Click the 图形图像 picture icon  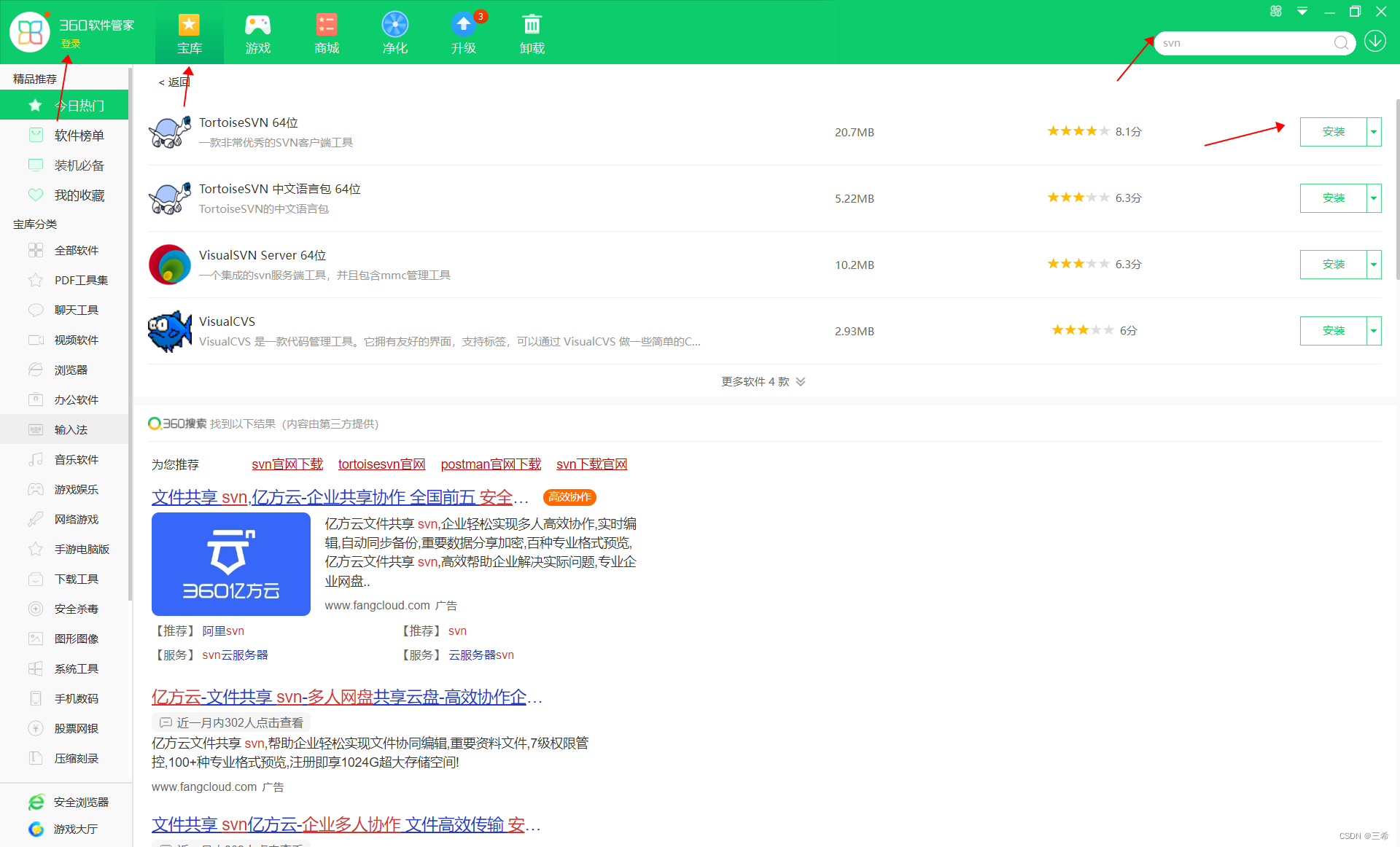click(35, 639)
